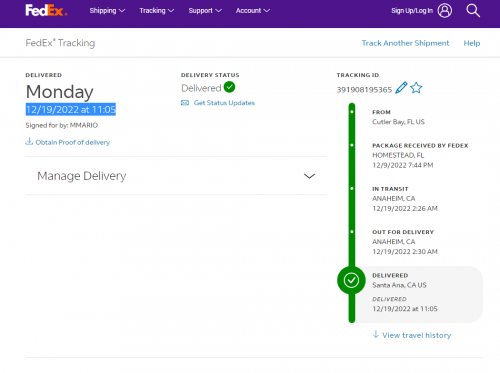
Task: Click the green Delivered checkmark icon
Action: [229, 87]
